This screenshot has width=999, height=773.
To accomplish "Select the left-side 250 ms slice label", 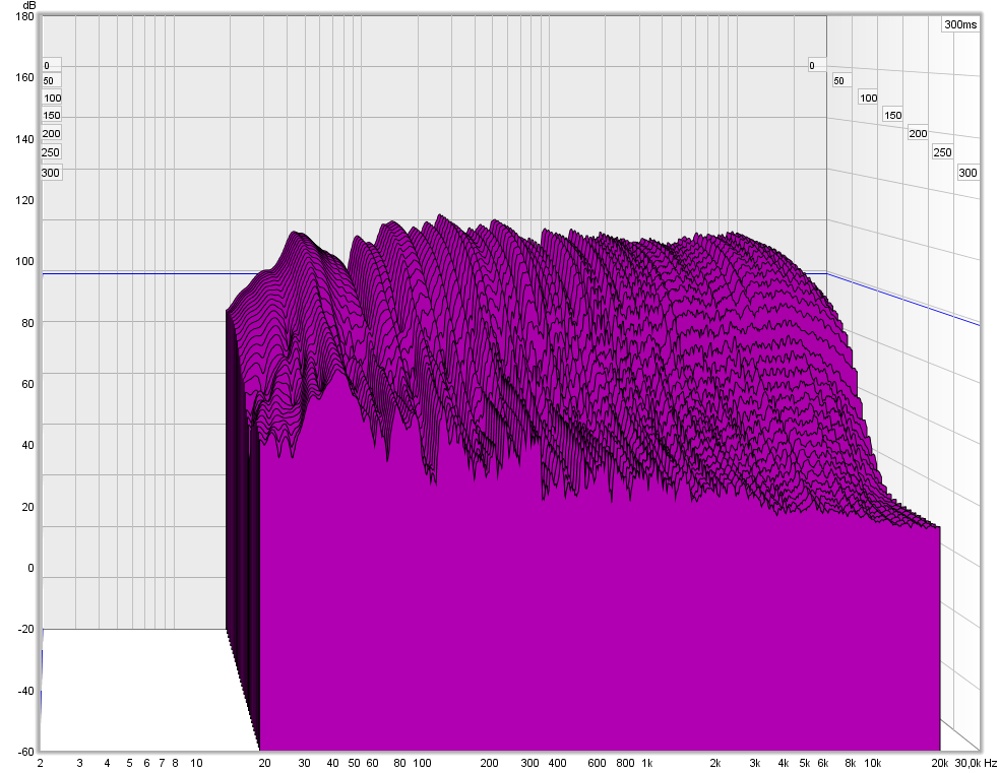I will [x=50, y=152].
